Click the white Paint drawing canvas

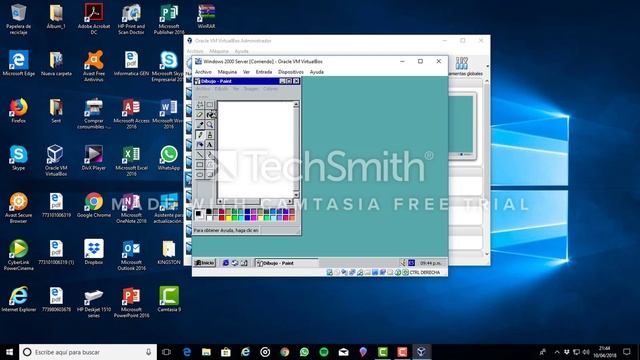tap(256, 149)
